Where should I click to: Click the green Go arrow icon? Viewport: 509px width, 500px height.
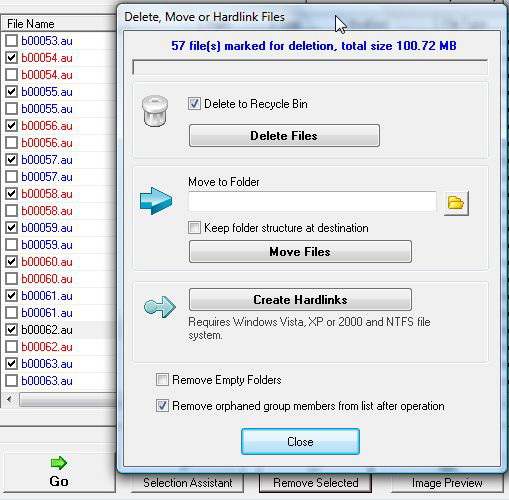[59, 463]
